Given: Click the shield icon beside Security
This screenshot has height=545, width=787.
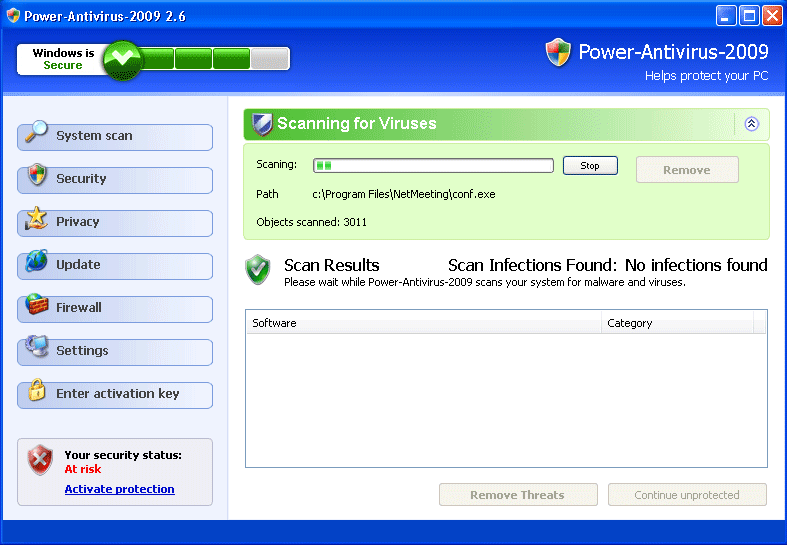Looking at the screenshot, I should 37,176.
